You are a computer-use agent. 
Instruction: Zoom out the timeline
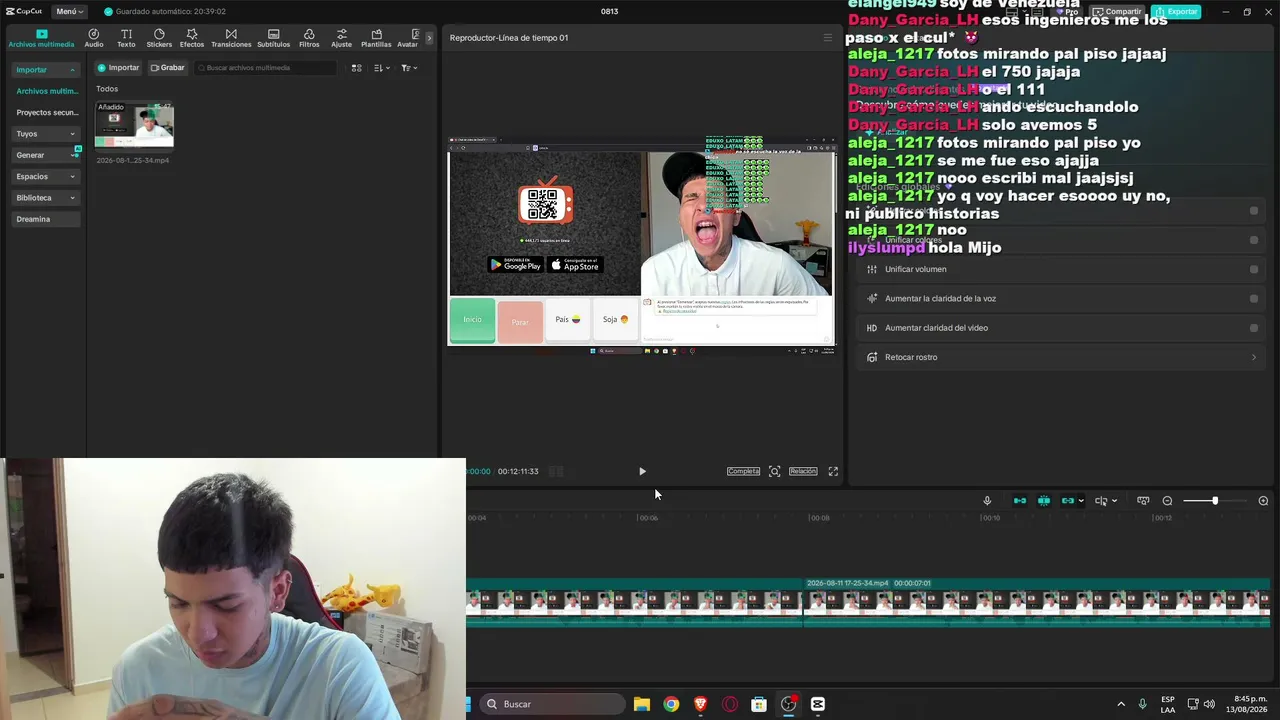click(x=1167, y=501)
